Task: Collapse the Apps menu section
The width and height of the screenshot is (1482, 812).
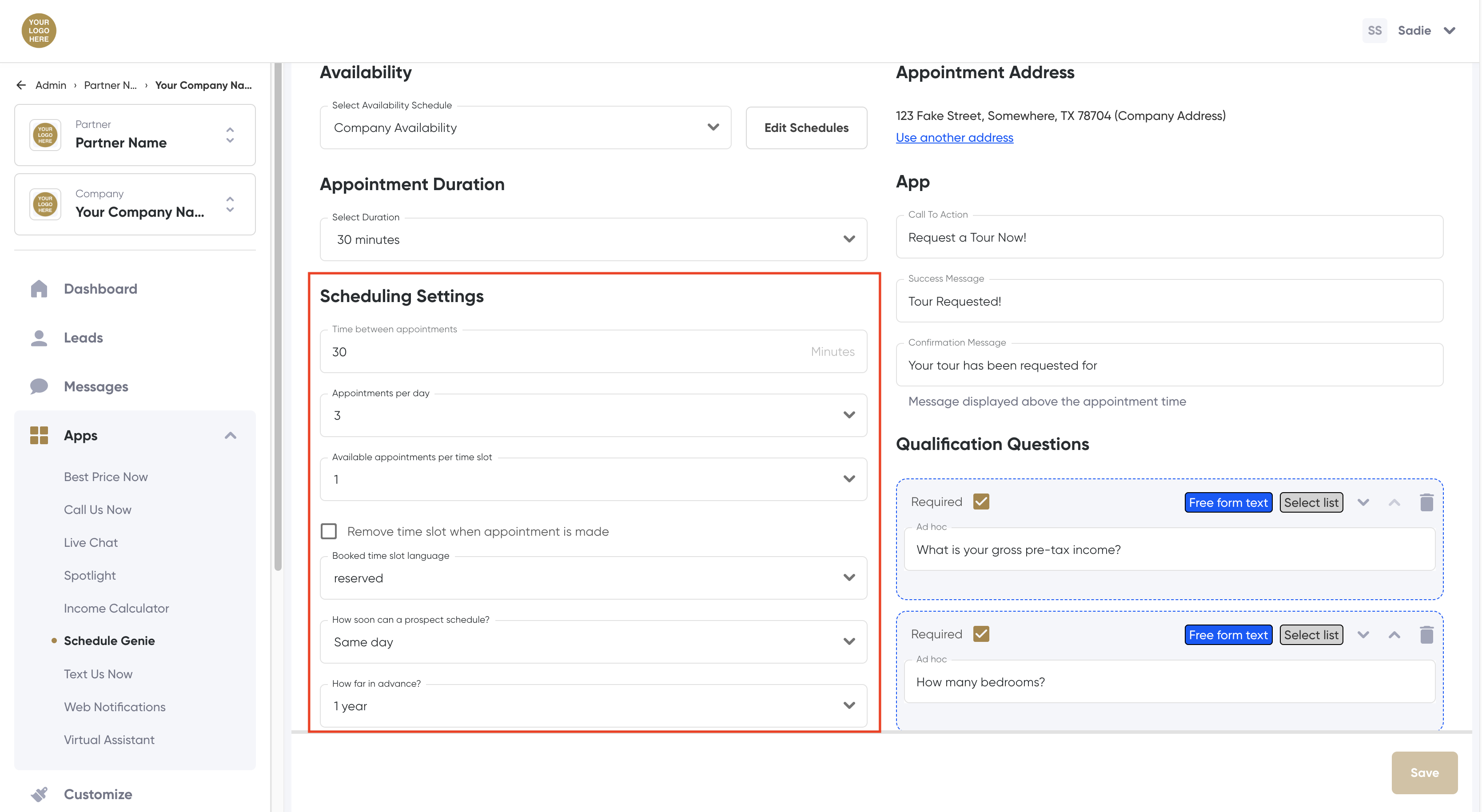Action: point(230,435)
